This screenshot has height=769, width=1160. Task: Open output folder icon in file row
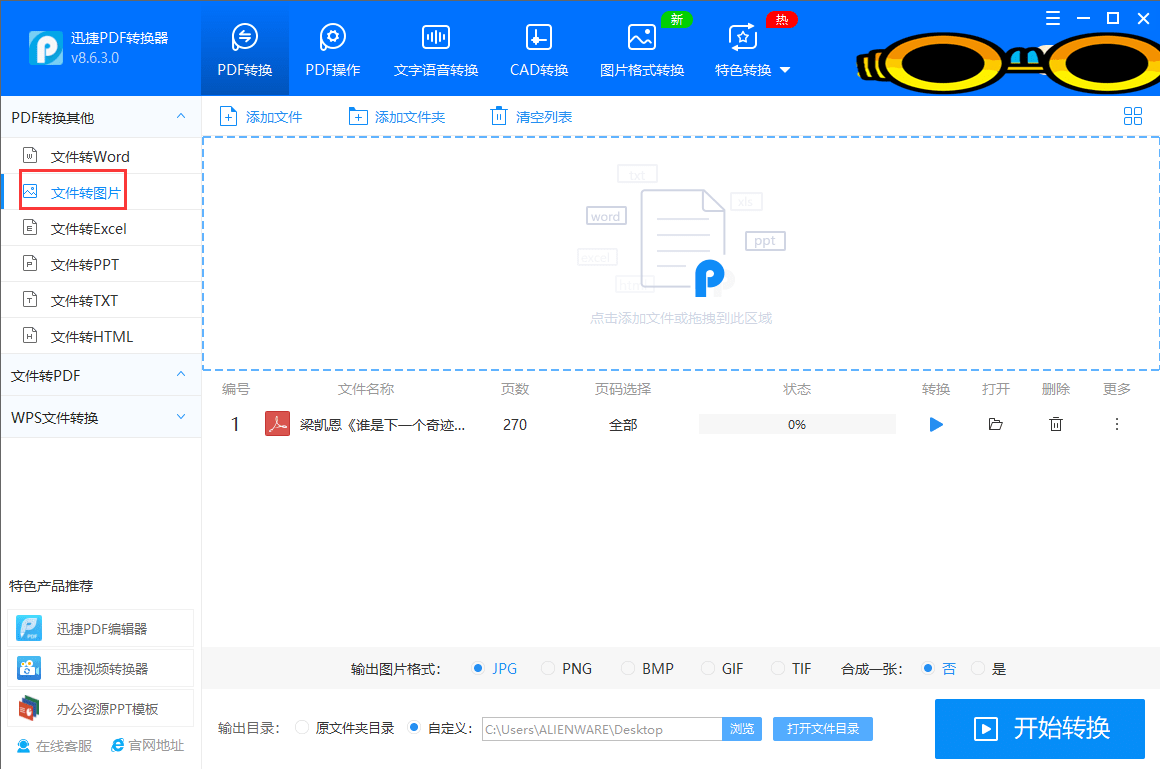click(996, 424)
